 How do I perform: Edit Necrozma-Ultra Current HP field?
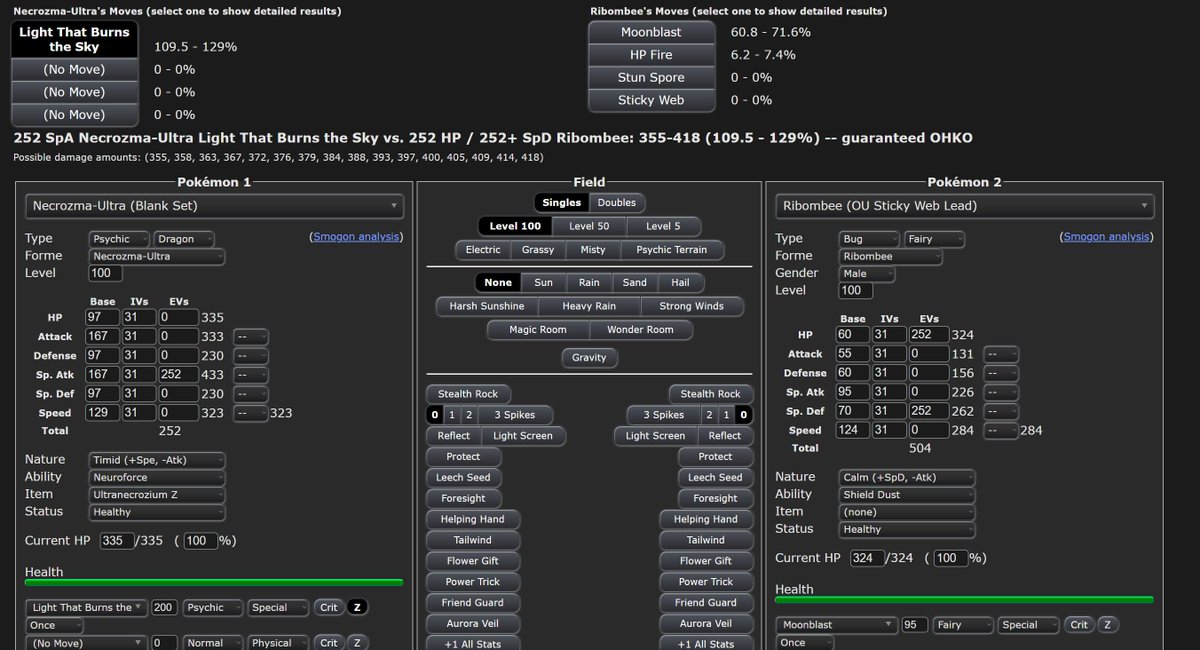tap(117, 540)
